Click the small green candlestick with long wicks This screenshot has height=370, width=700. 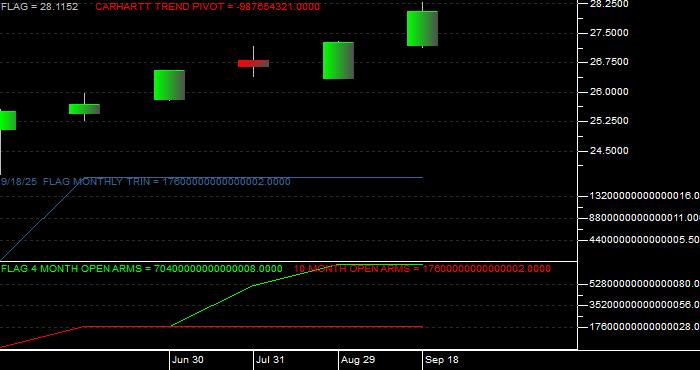(x=84, y=109)
